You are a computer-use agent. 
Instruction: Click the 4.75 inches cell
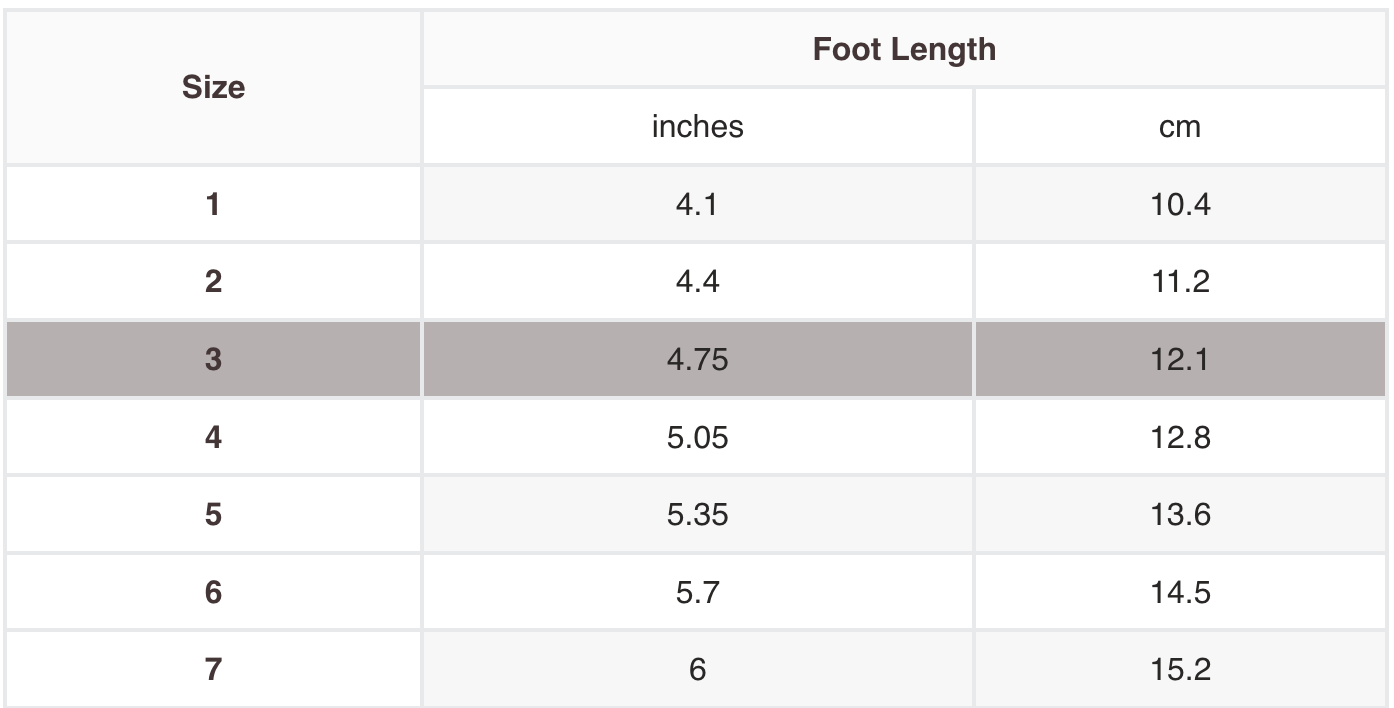[697, 359]
